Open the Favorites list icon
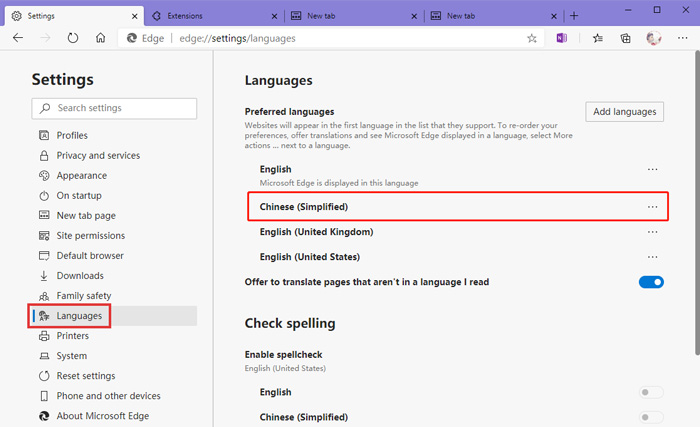 [598, 38]
